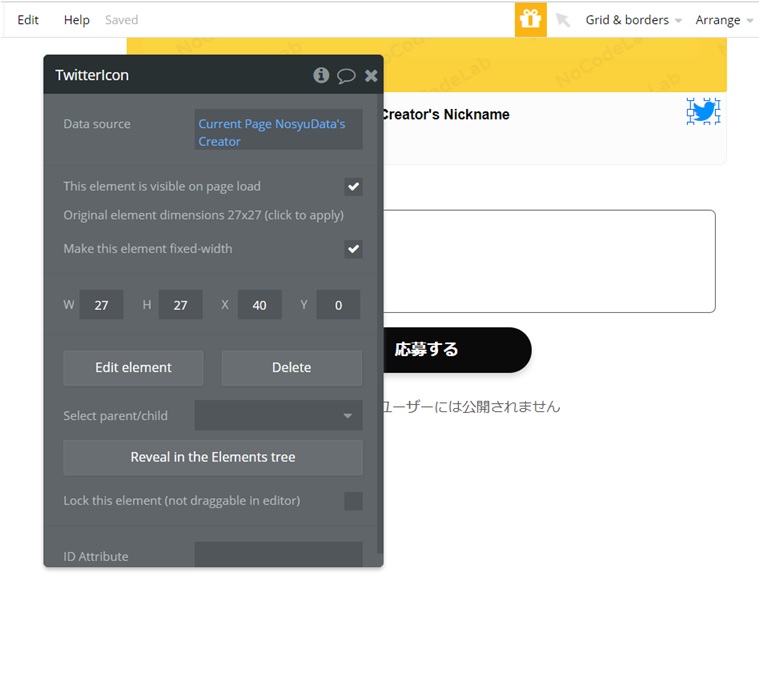Click the property panel vertical scrollbar
This screenshot has height=673, width=759.
tap(380, 324)
